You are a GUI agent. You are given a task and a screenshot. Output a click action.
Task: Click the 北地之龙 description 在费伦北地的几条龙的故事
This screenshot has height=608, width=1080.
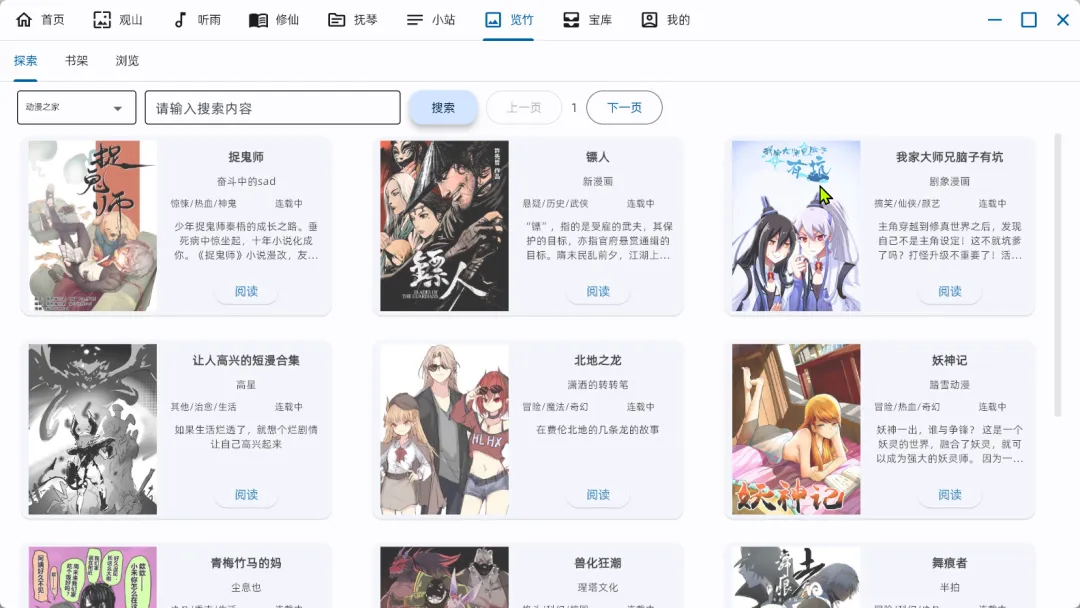[x=598, y=429]
